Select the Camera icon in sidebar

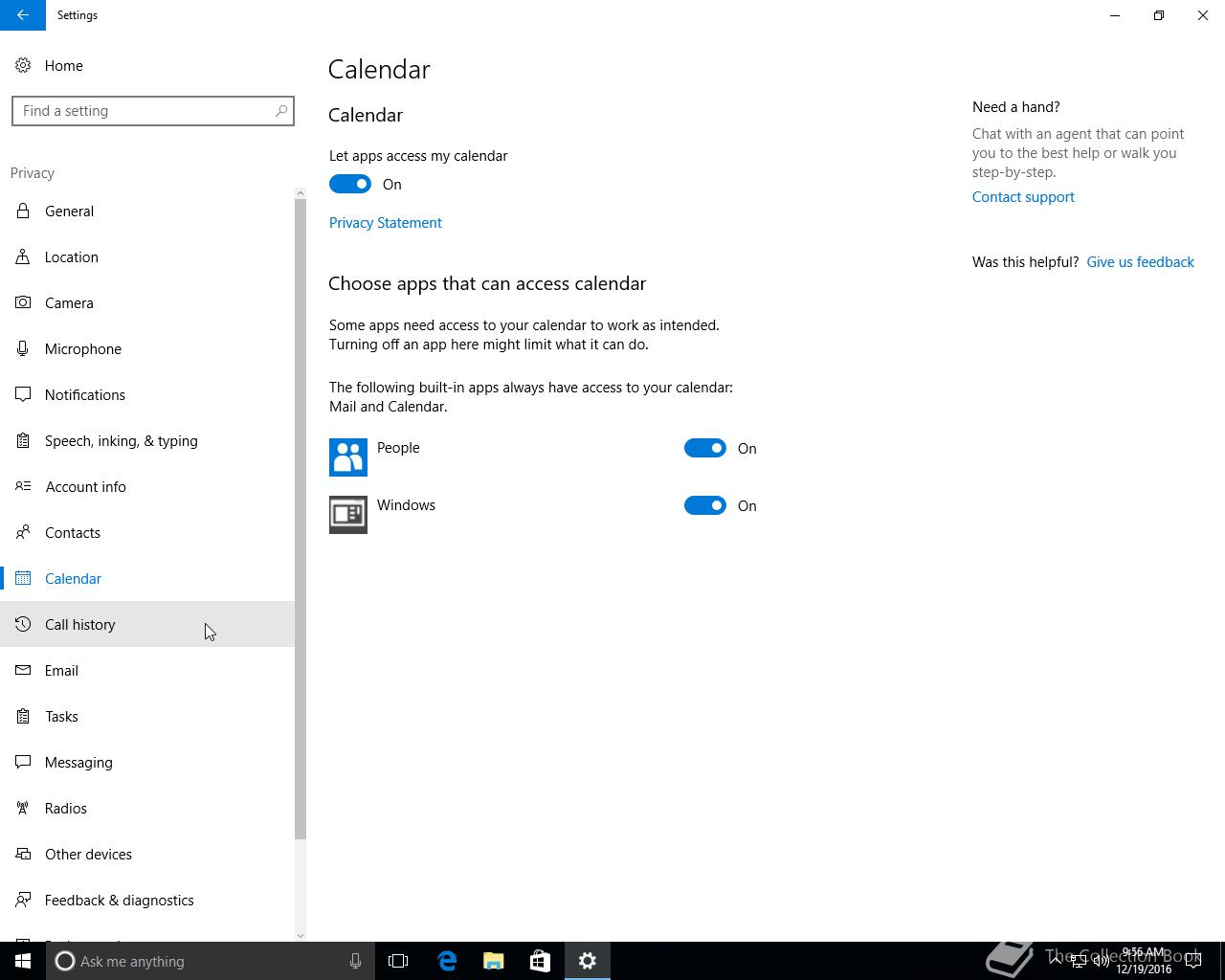pyautogui.click(x=23, y=302)
